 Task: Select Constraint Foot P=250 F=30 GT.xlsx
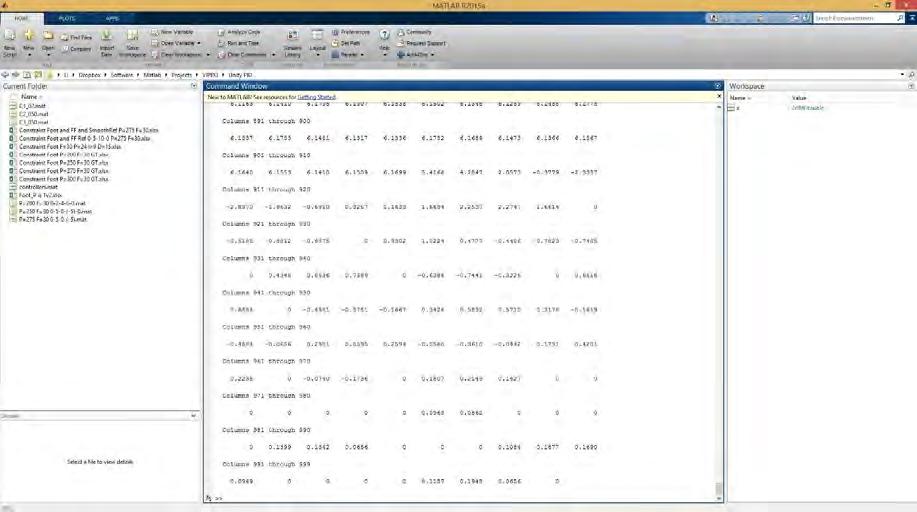(x=63, y=163)
